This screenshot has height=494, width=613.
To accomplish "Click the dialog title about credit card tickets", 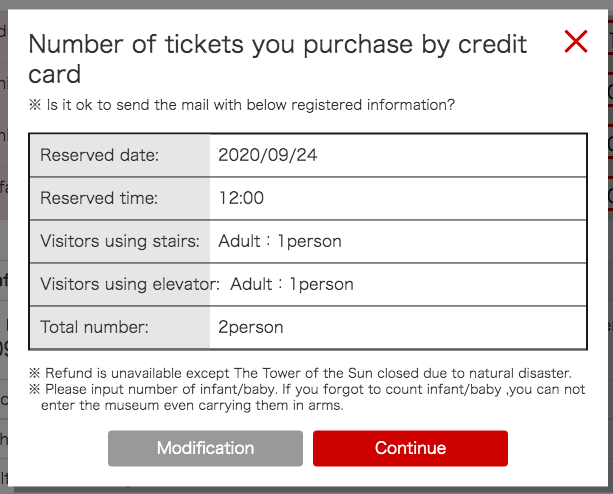I will [x=278, y=59].
